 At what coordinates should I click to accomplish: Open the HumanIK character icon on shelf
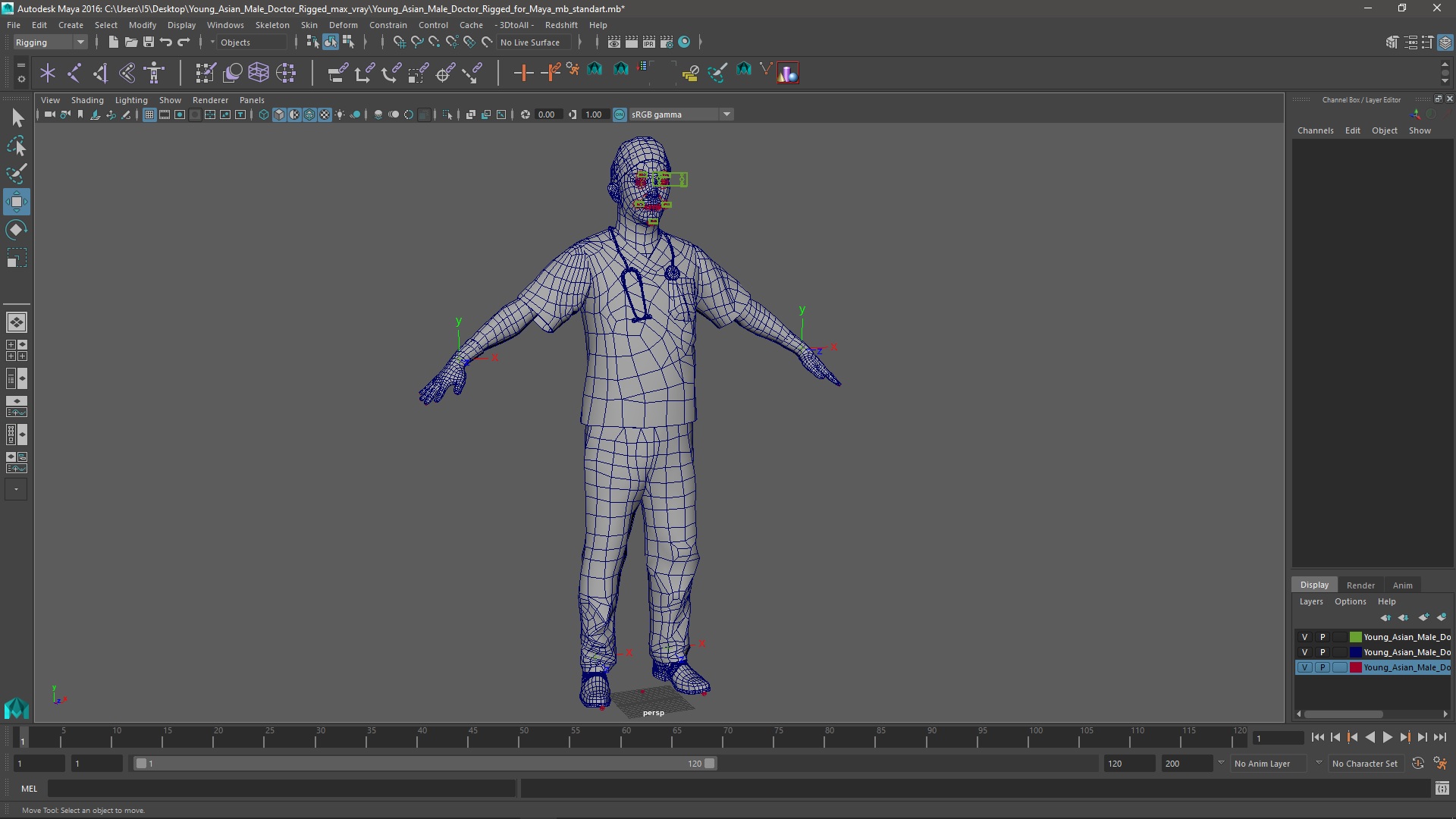155,73
